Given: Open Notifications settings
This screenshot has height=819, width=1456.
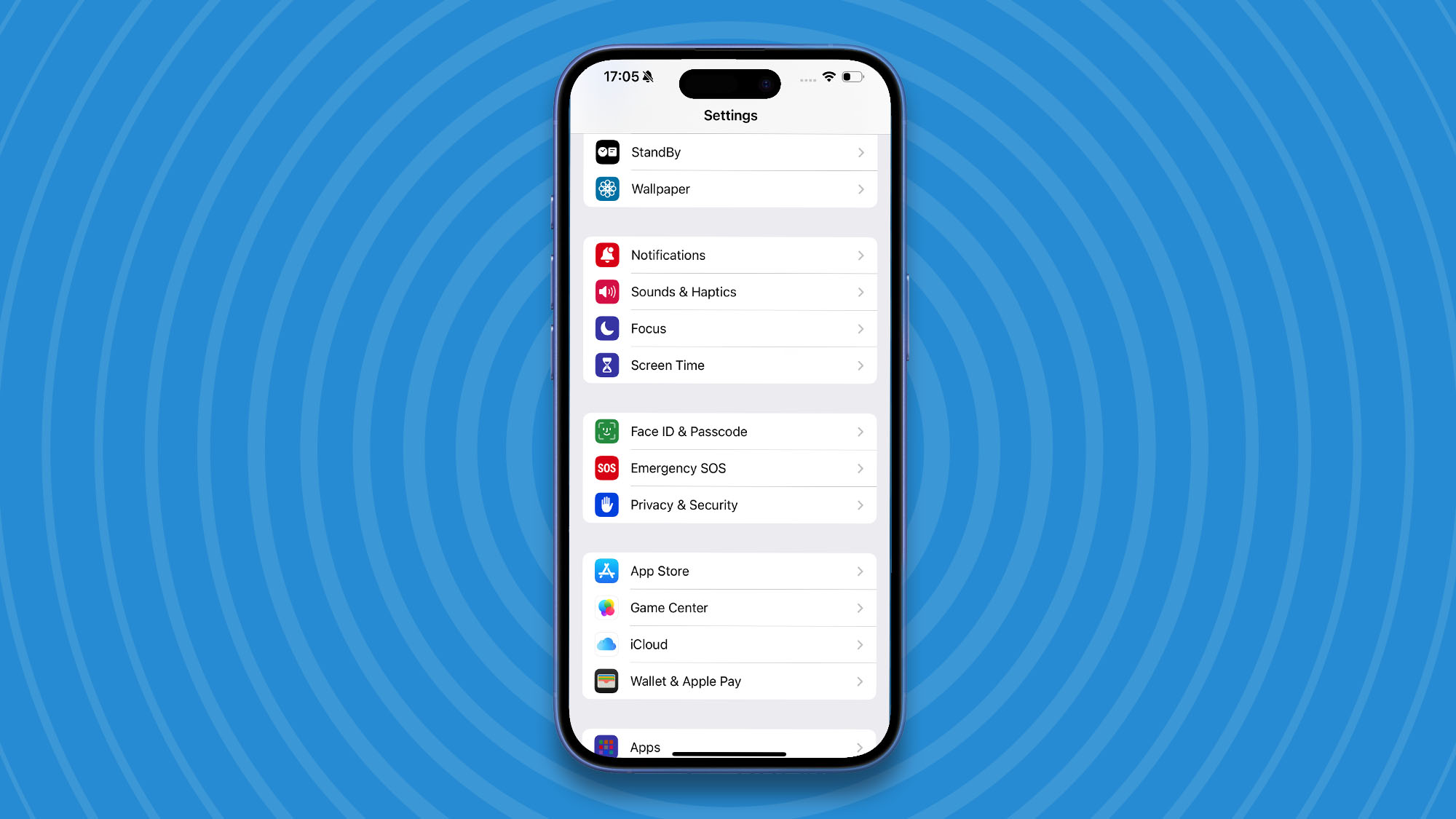Looking at the screenshot, I should pyautogui.click(x=729, y=254).
